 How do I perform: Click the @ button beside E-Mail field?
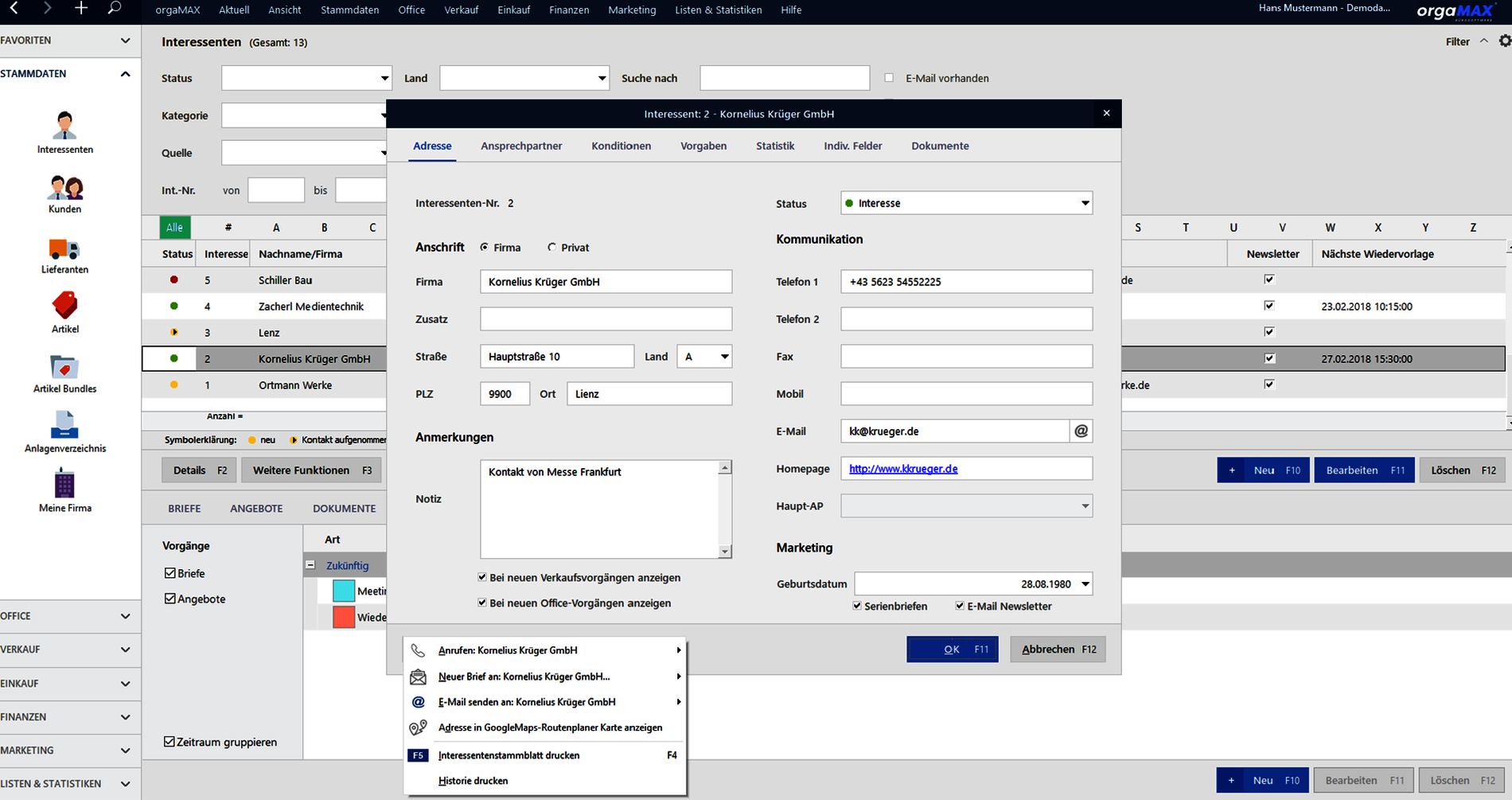[1081, 431]
